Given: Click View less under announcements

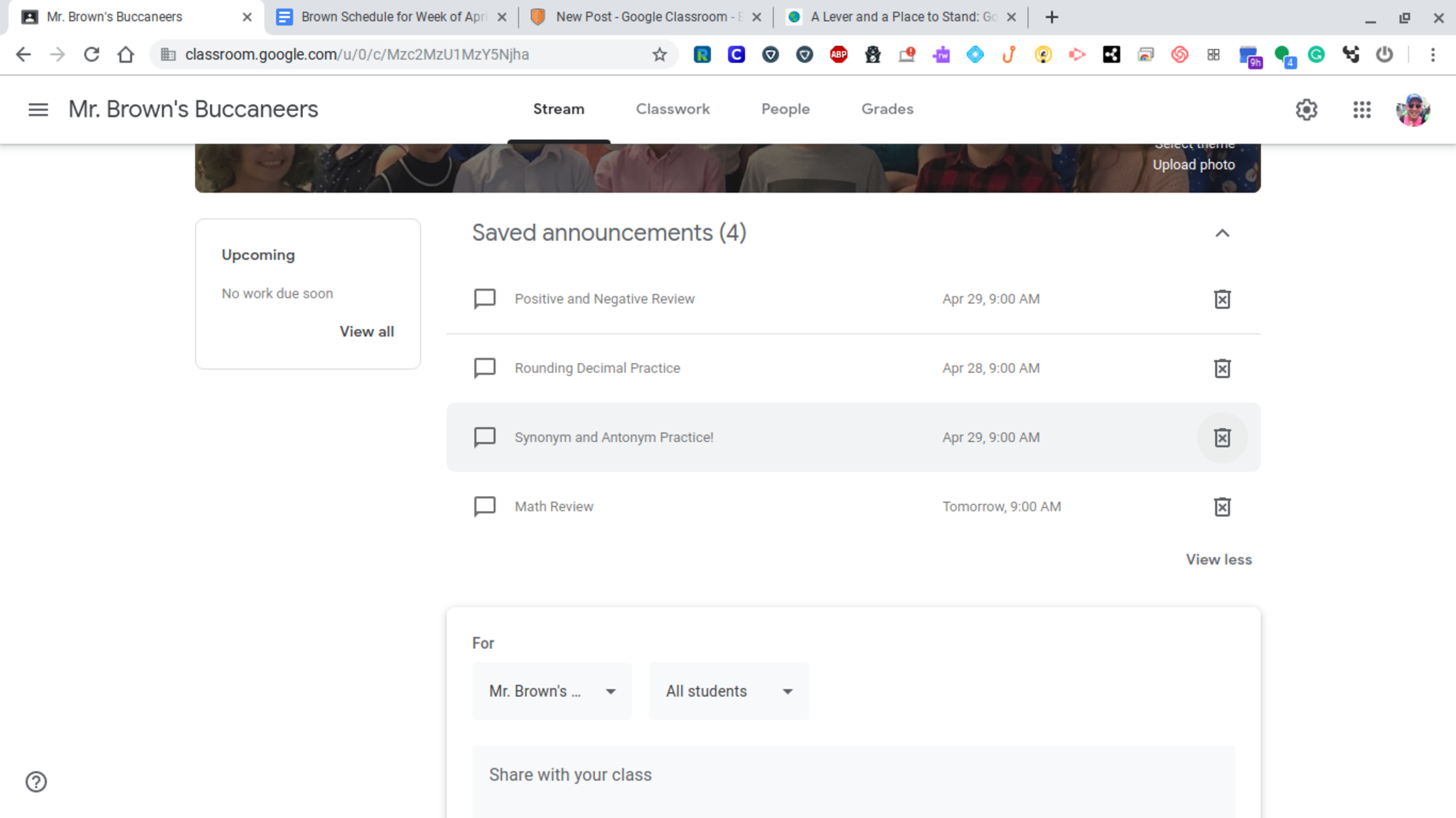Looking at the screenshot, I should (1218, 560).
